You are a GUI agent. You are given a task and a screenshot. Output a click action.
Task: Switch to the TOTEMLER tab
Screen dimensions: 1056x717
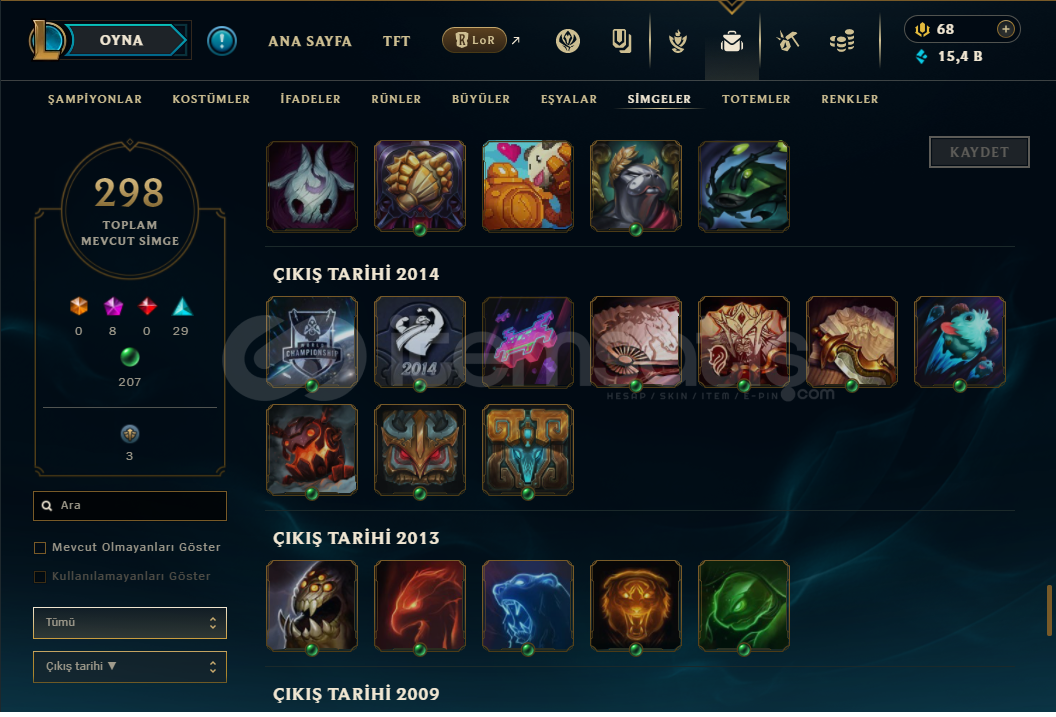pos(756,99)
